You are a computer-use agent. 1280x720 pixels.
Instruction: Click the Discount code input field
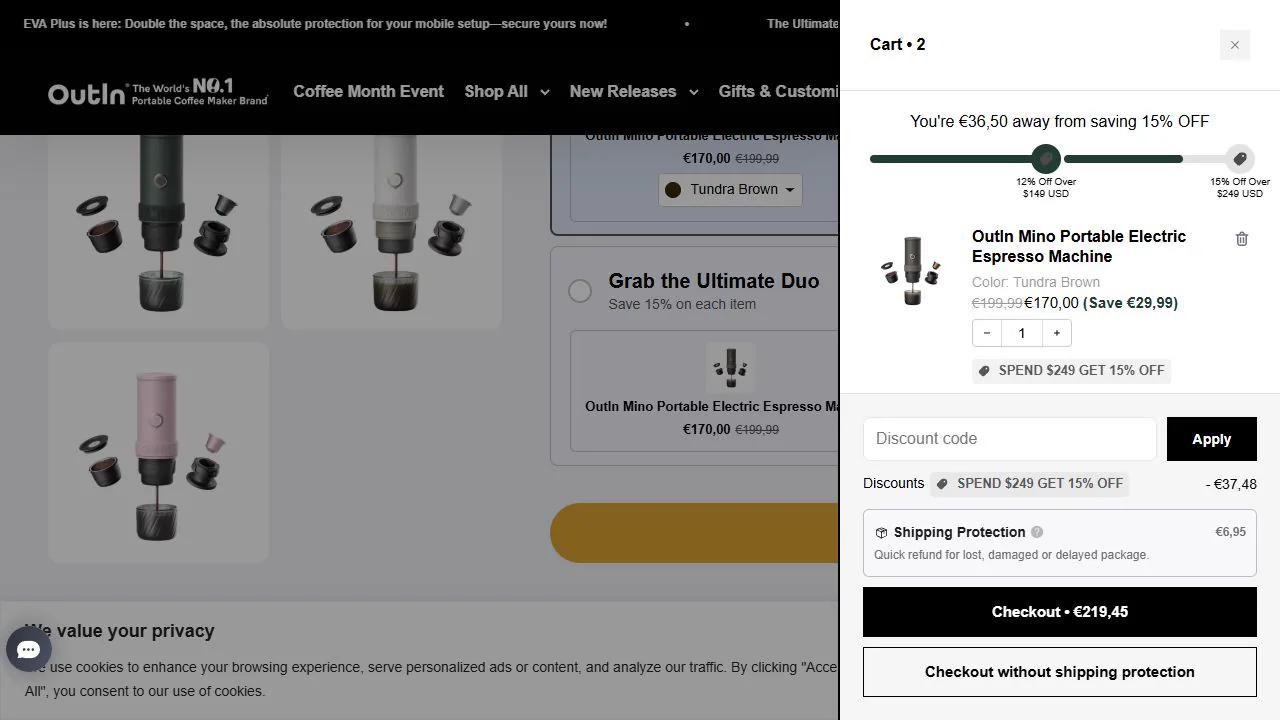pos(1010,439)
